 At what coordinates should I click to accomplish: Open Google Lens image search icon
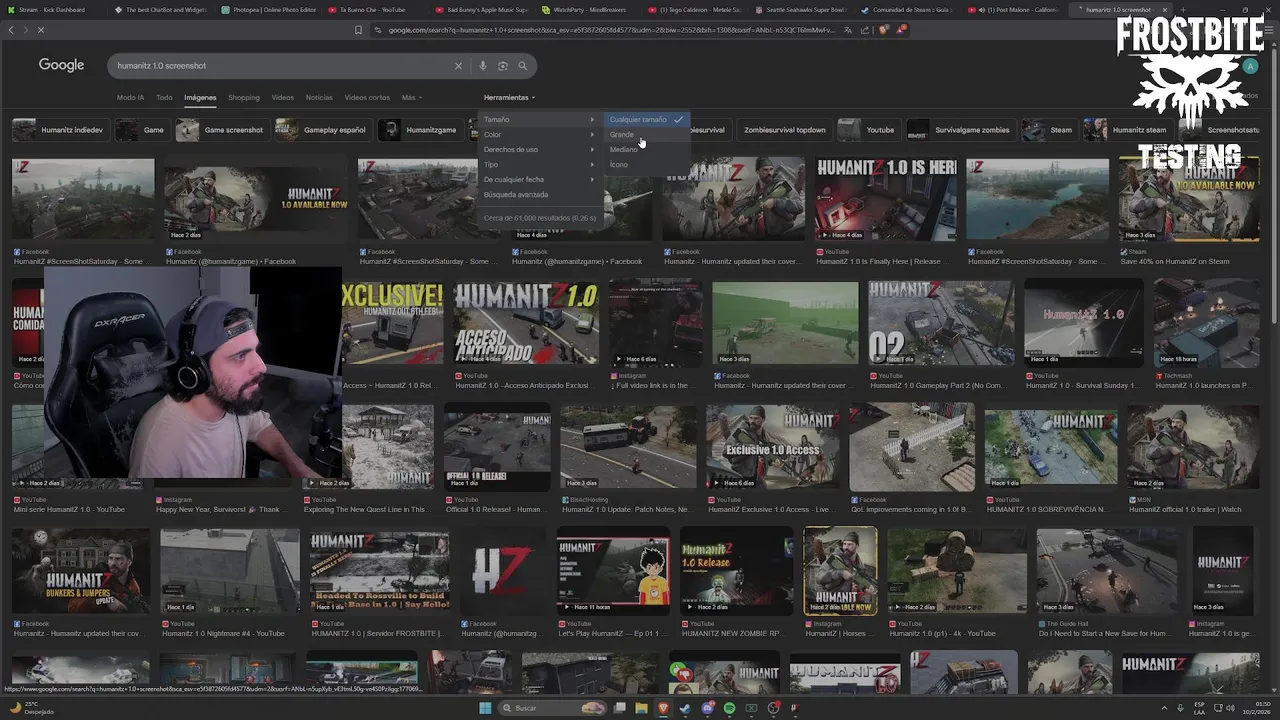coord(503,66)
